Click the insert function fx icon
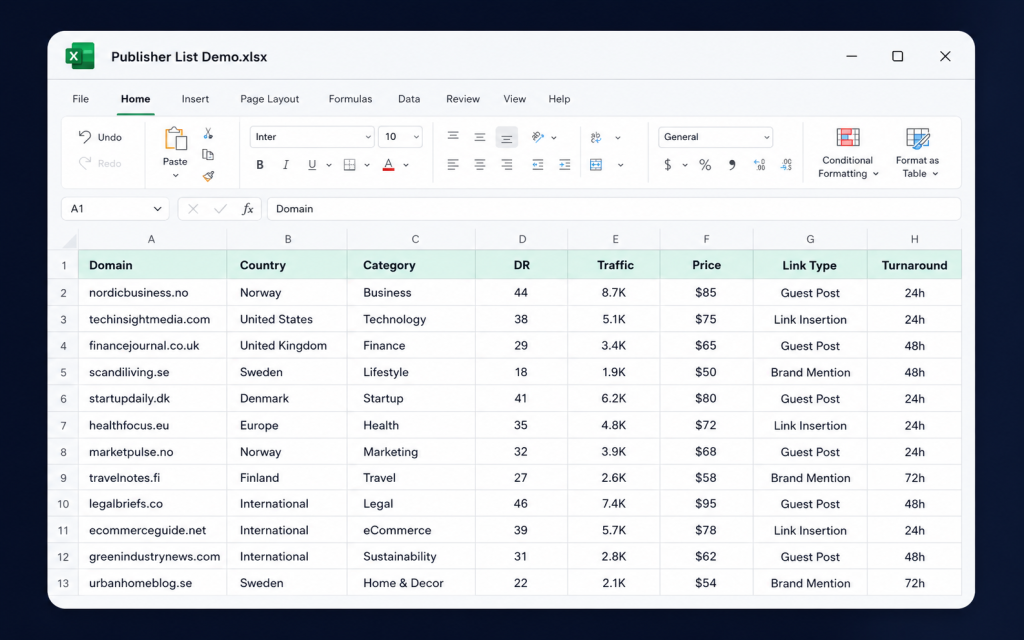The width and height of the screenshot is (1024, 640). click(248, 209)
